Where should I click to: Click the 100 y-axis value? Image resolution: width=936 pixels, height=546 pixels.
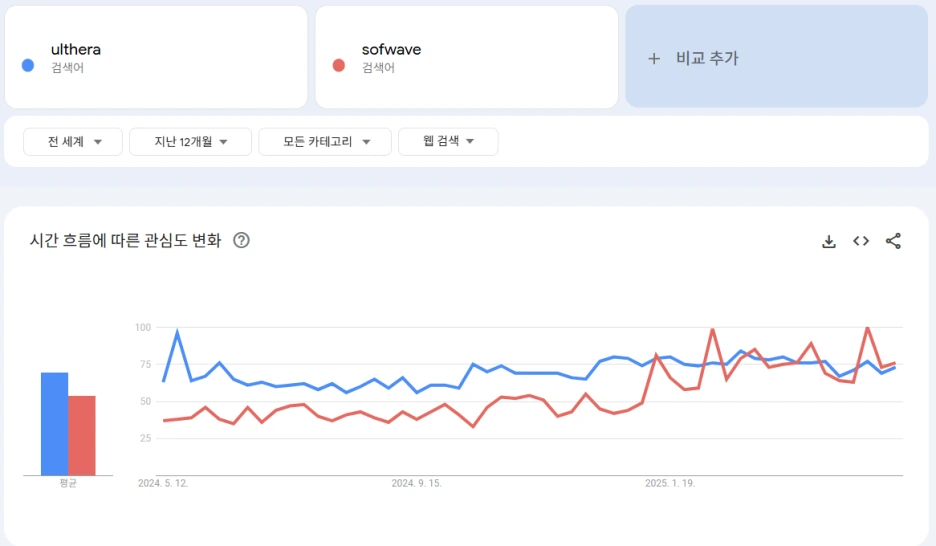[143, 328]
